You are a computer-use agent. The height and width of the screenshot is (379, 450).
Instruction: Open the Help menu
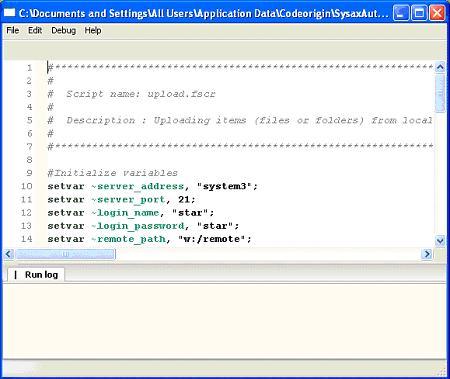[93, 30]
